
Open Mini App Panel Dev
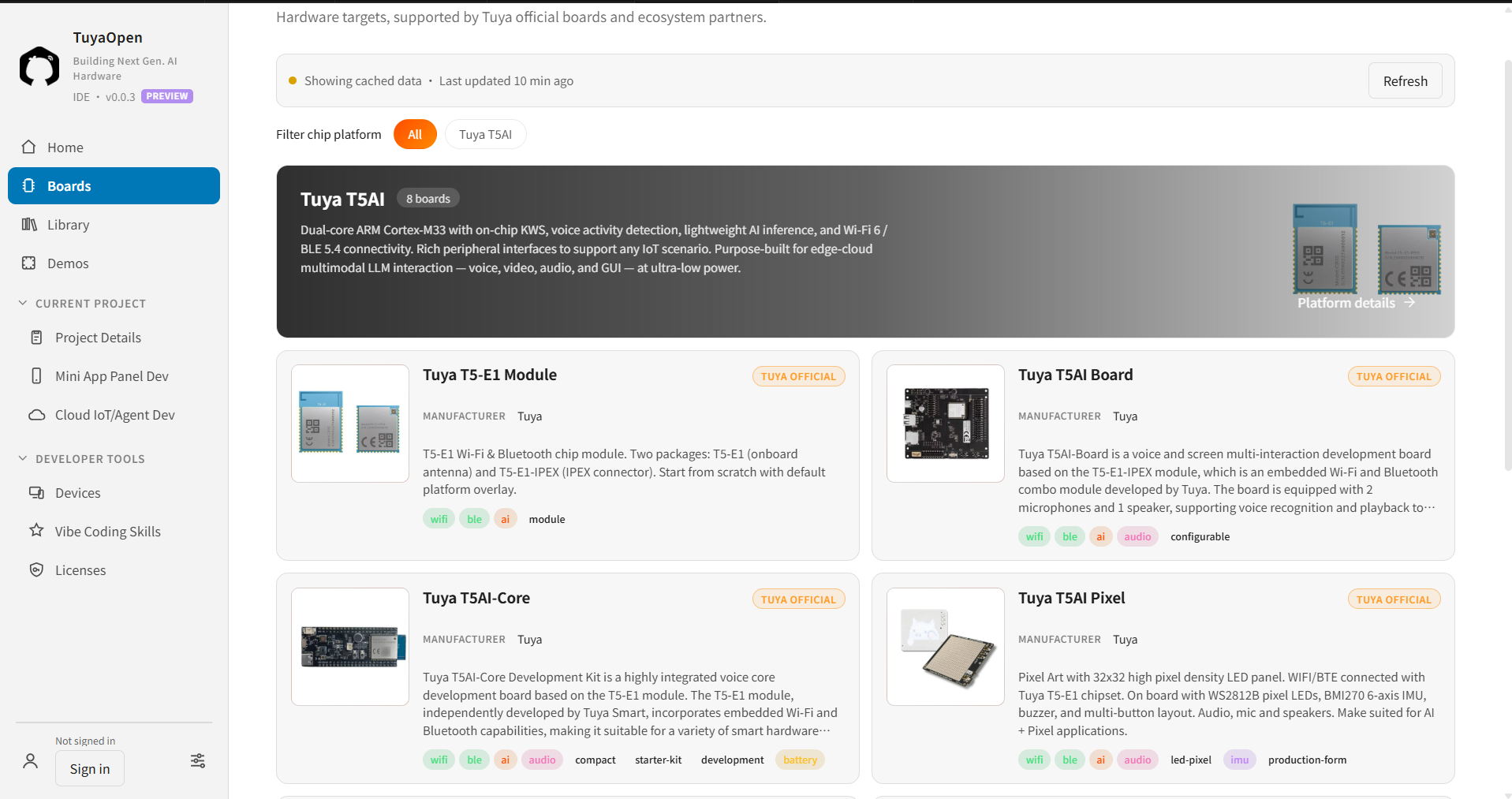pyautogui.click(x=114, y=375)
